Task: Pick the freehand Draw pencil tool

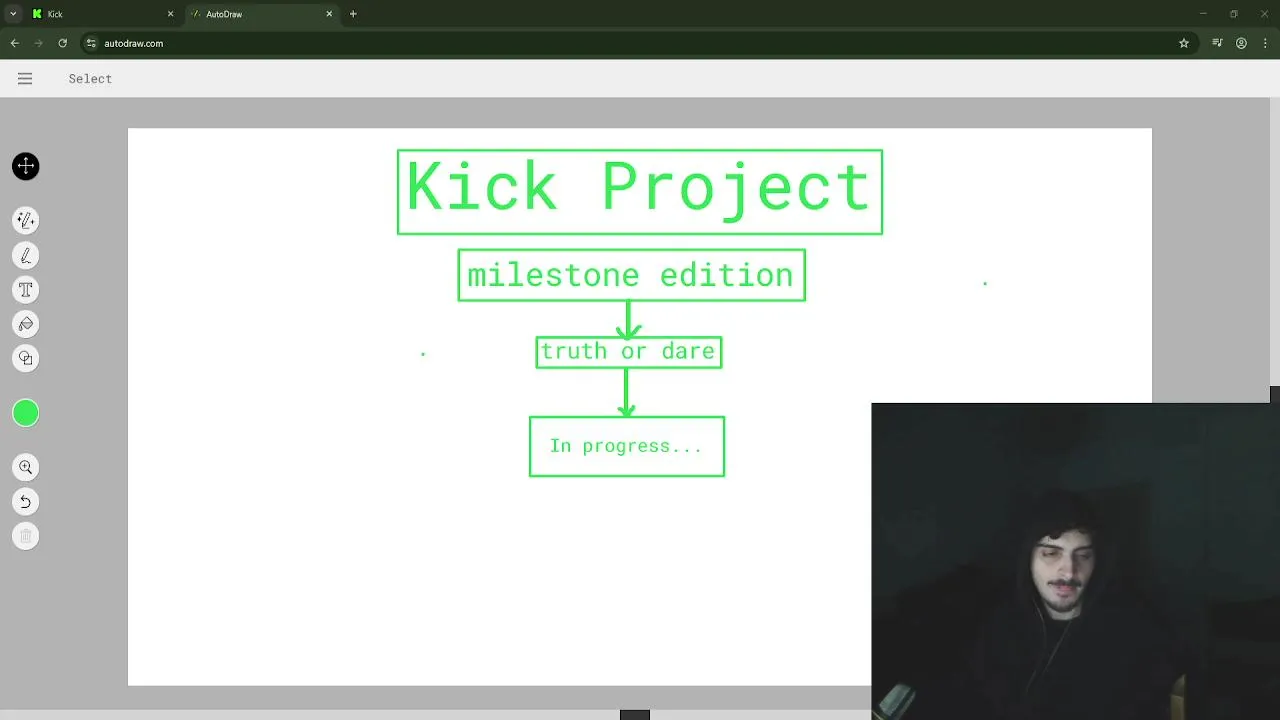Action: click(x=26, y=256)
